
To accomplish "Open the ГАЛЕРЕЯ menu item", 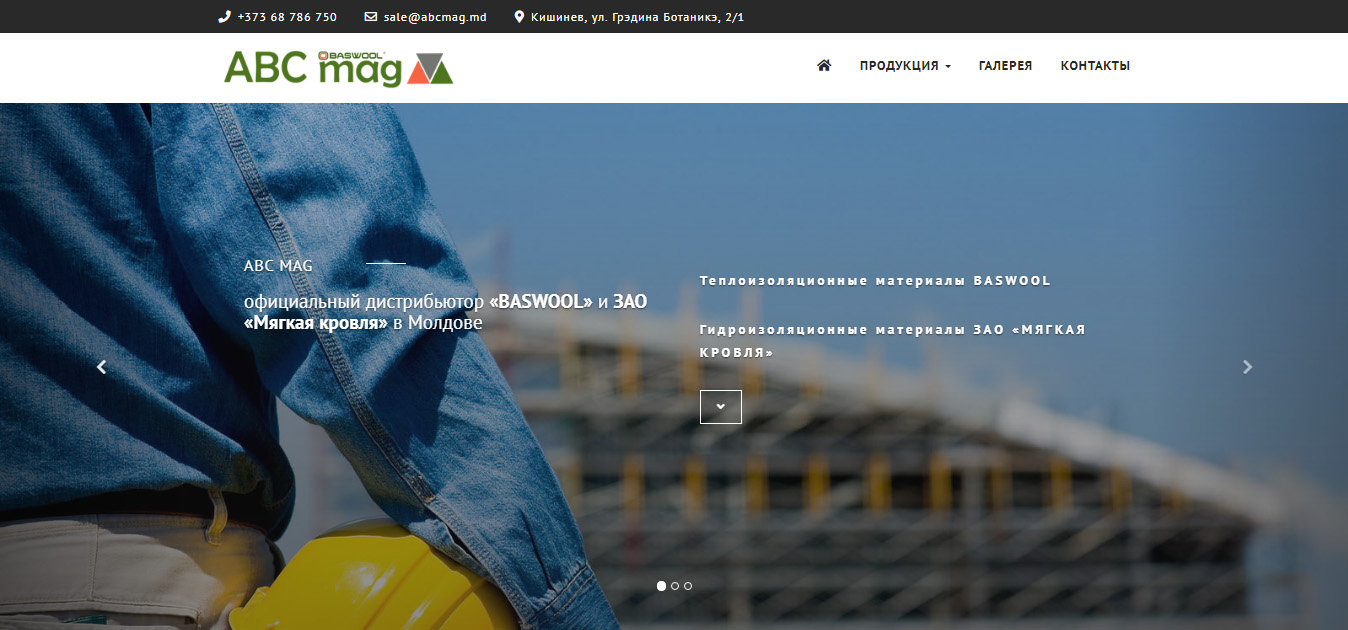I will [1005, 66].
